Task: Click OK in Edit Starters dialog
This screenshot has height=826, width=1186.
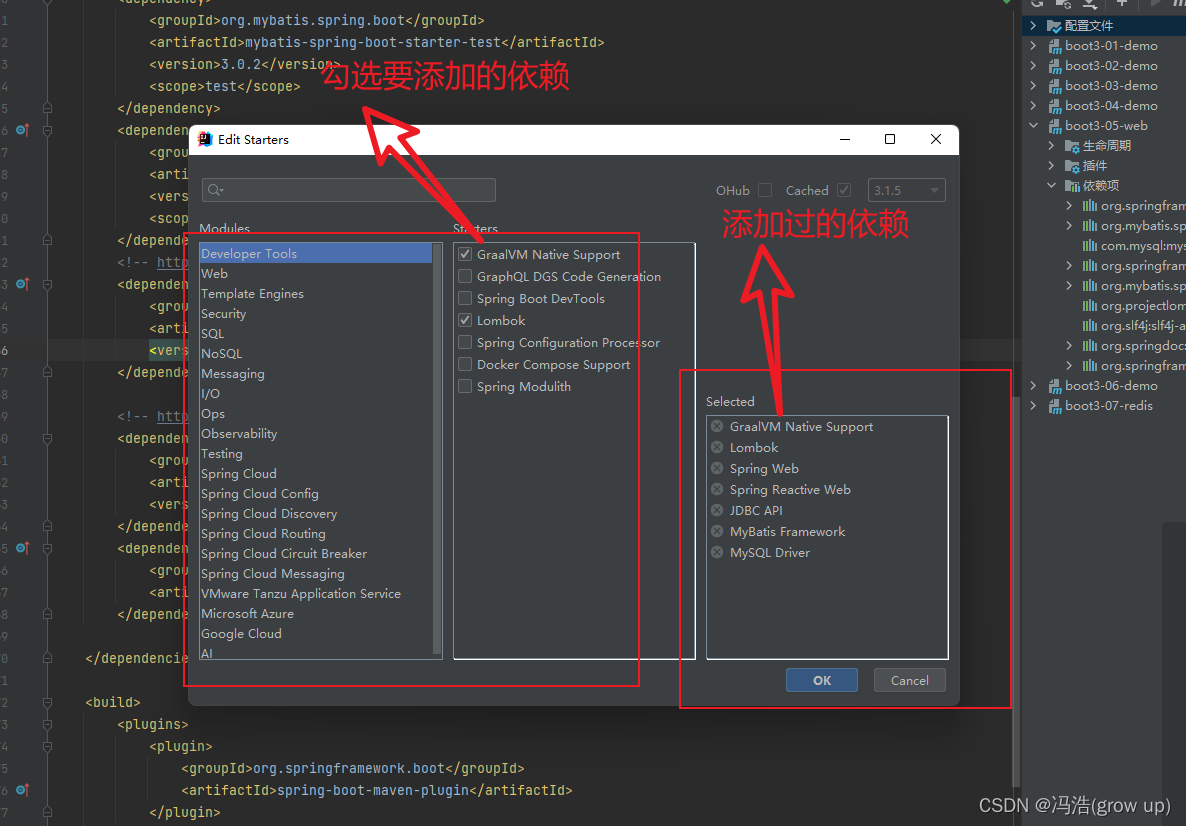Action: (821, 680)
